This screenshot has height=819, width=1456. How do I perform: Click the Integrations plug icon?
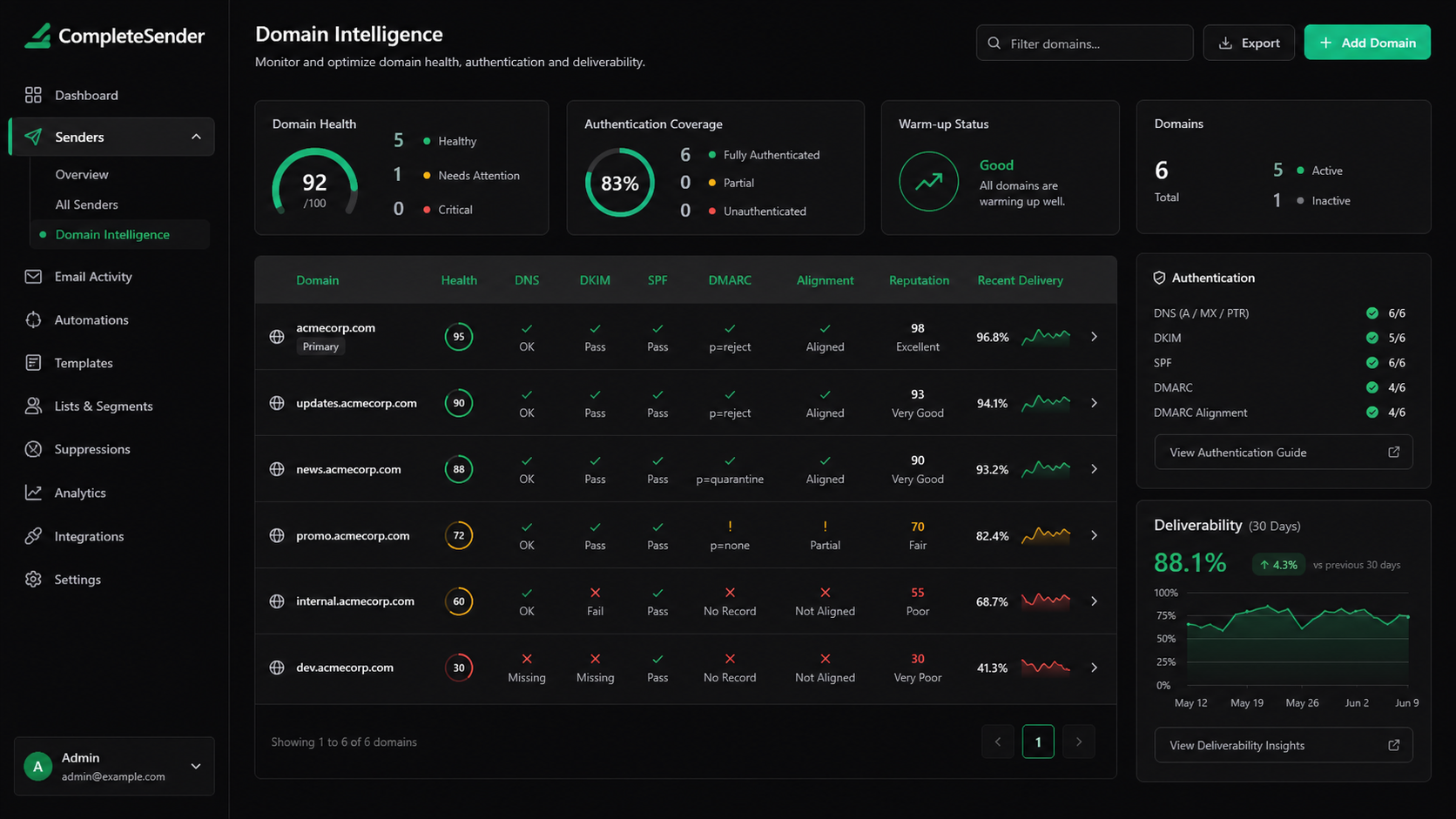click(x=33, y=536)
